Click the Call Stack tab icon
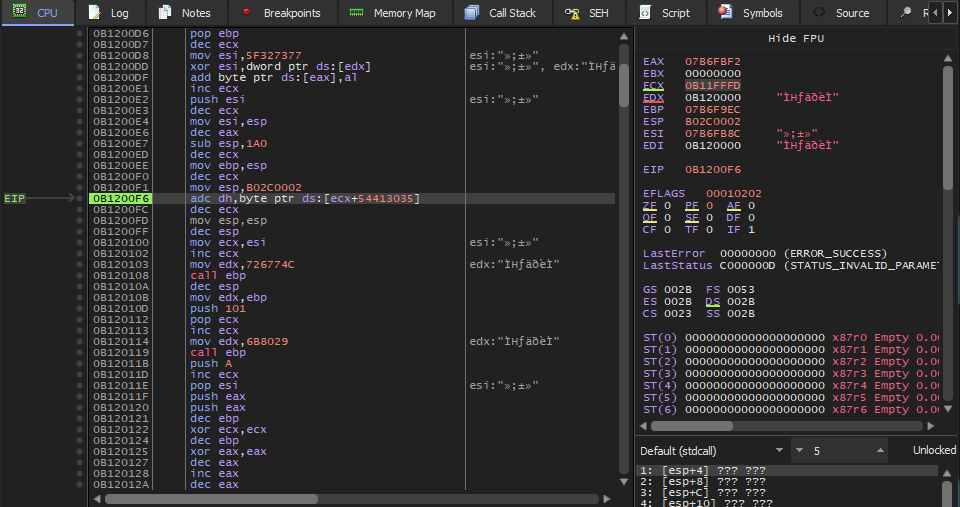The height and width of the screenshot is (507, 960). 472,13
